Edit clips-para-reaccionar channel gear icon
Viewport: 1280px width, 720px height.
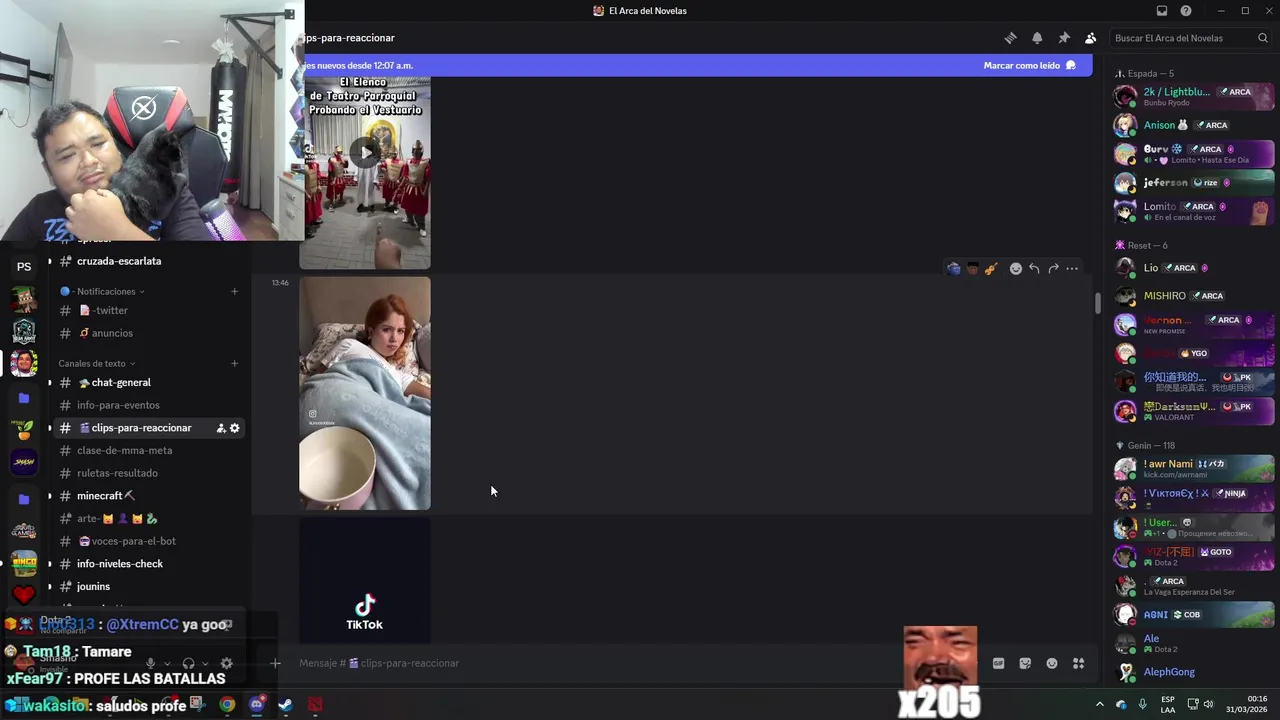(x=235, y=428)
